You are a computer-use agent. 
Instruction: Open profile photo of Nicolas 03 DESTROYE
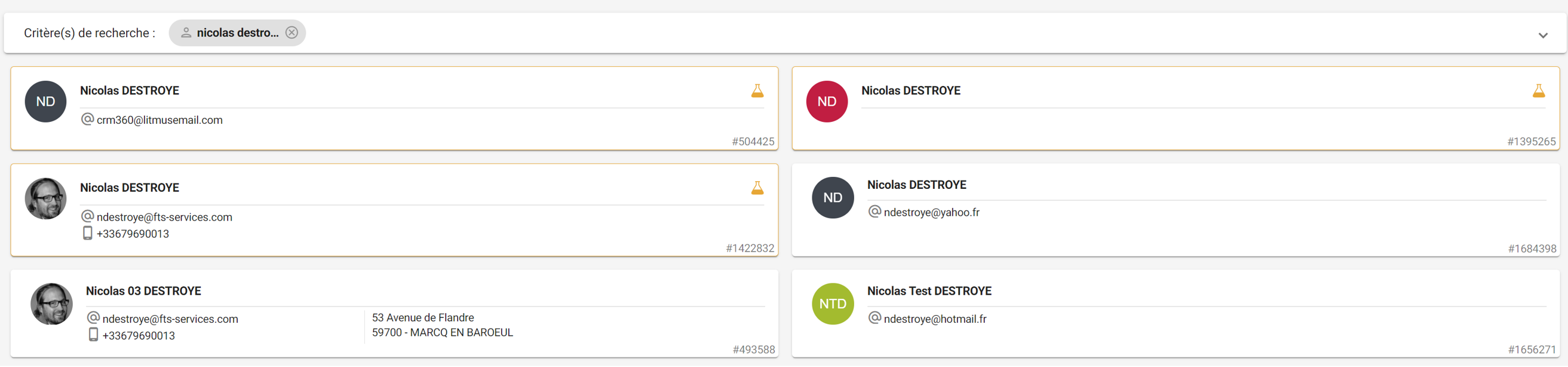click(x=52, y=304)
